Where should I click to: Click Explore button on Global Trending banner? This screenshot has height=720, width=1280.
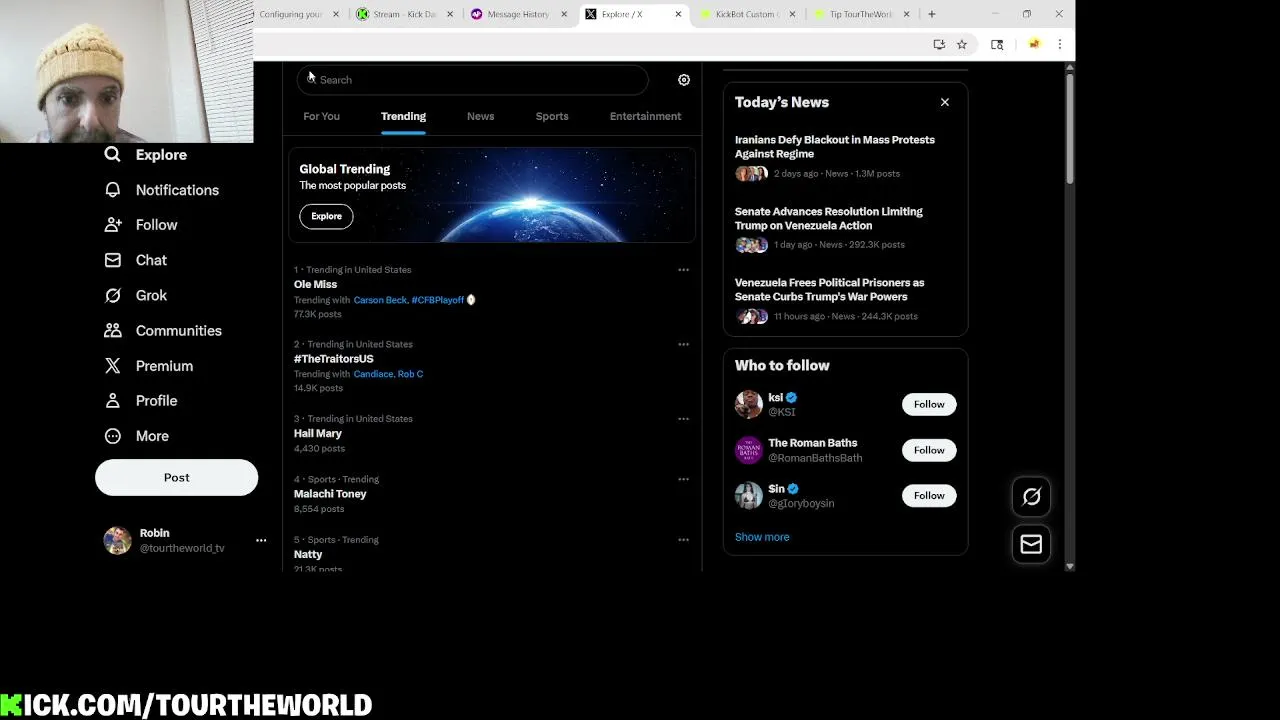pyautogui.click(x=326, y=216)
